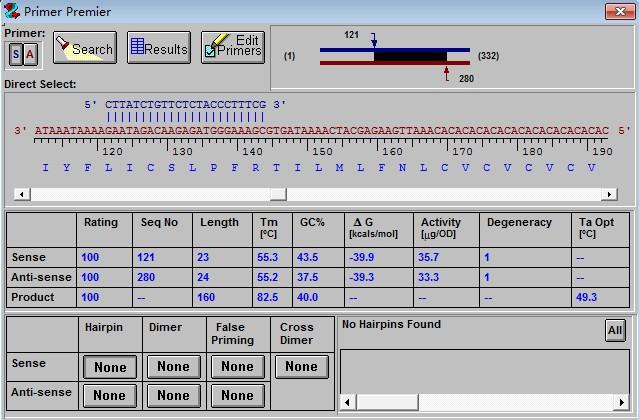Click the sequence scrollbar right arrow
This screenshot has height=420, width=639.
pyautogui.click(x=609, y=194)
